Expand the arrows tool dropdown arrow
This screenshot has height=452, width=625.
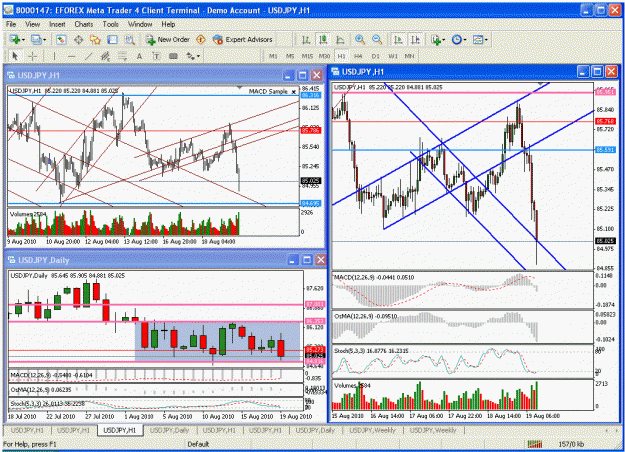[x=198, y=57]
